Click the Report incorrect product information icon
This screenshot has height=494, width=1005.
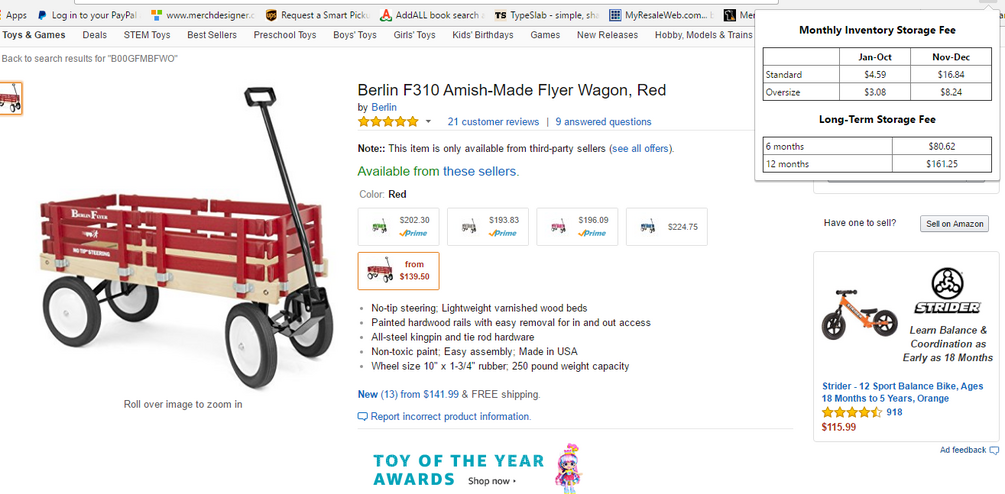[x=362, y=416]
